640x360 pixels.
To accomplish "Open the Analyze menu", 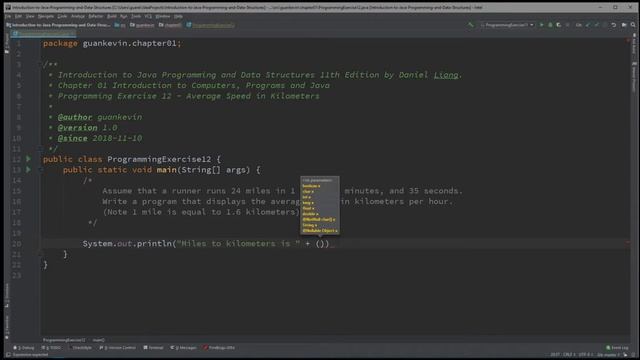I will click(78, 16).
